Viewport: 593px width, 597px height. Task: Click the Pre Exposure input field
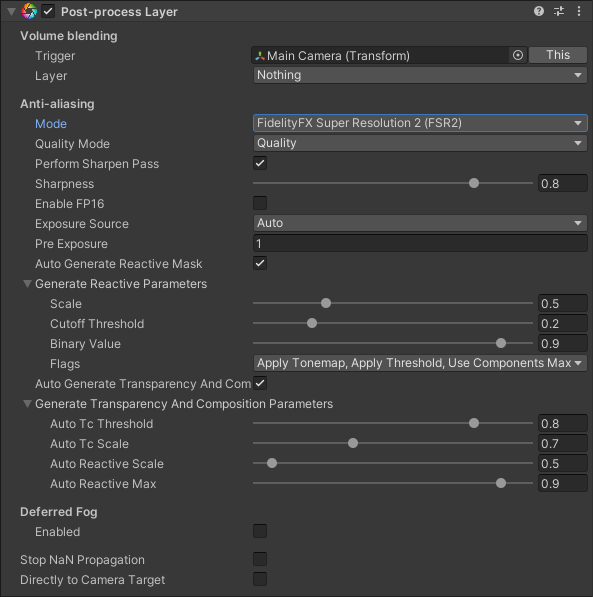[420, 244]
